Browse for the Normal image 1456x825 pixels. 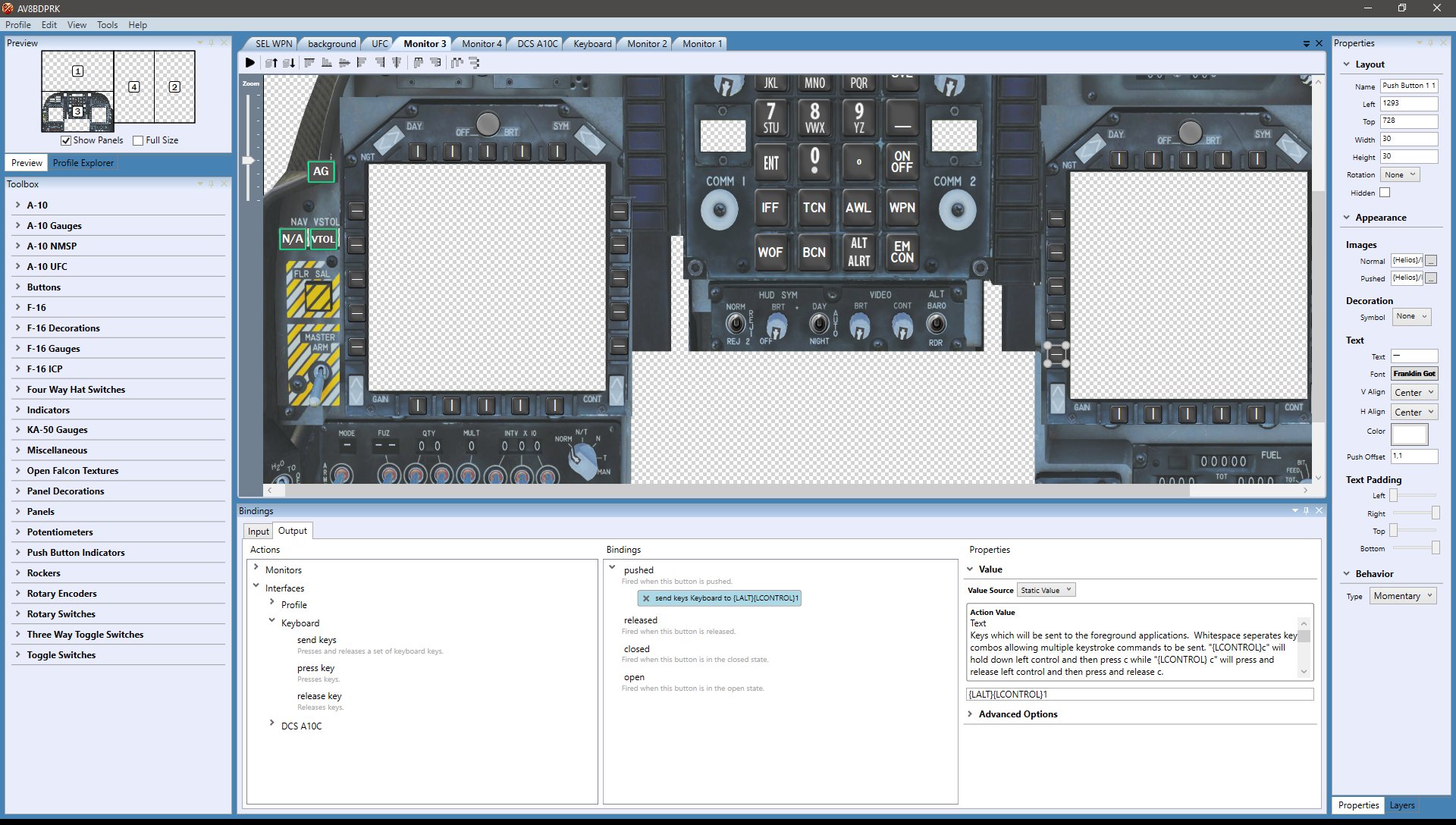coord(1431,261)
